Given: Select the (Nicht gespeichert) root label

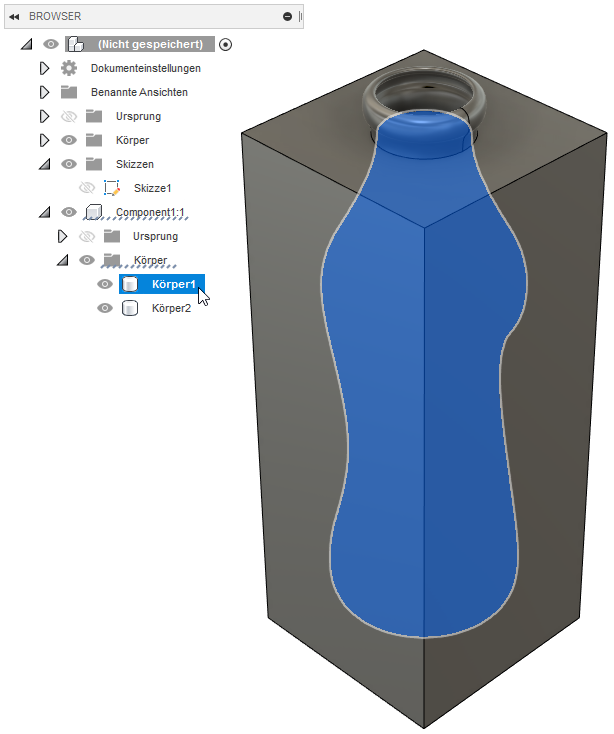Looking at the screenshot, I should tap(150, 44).
